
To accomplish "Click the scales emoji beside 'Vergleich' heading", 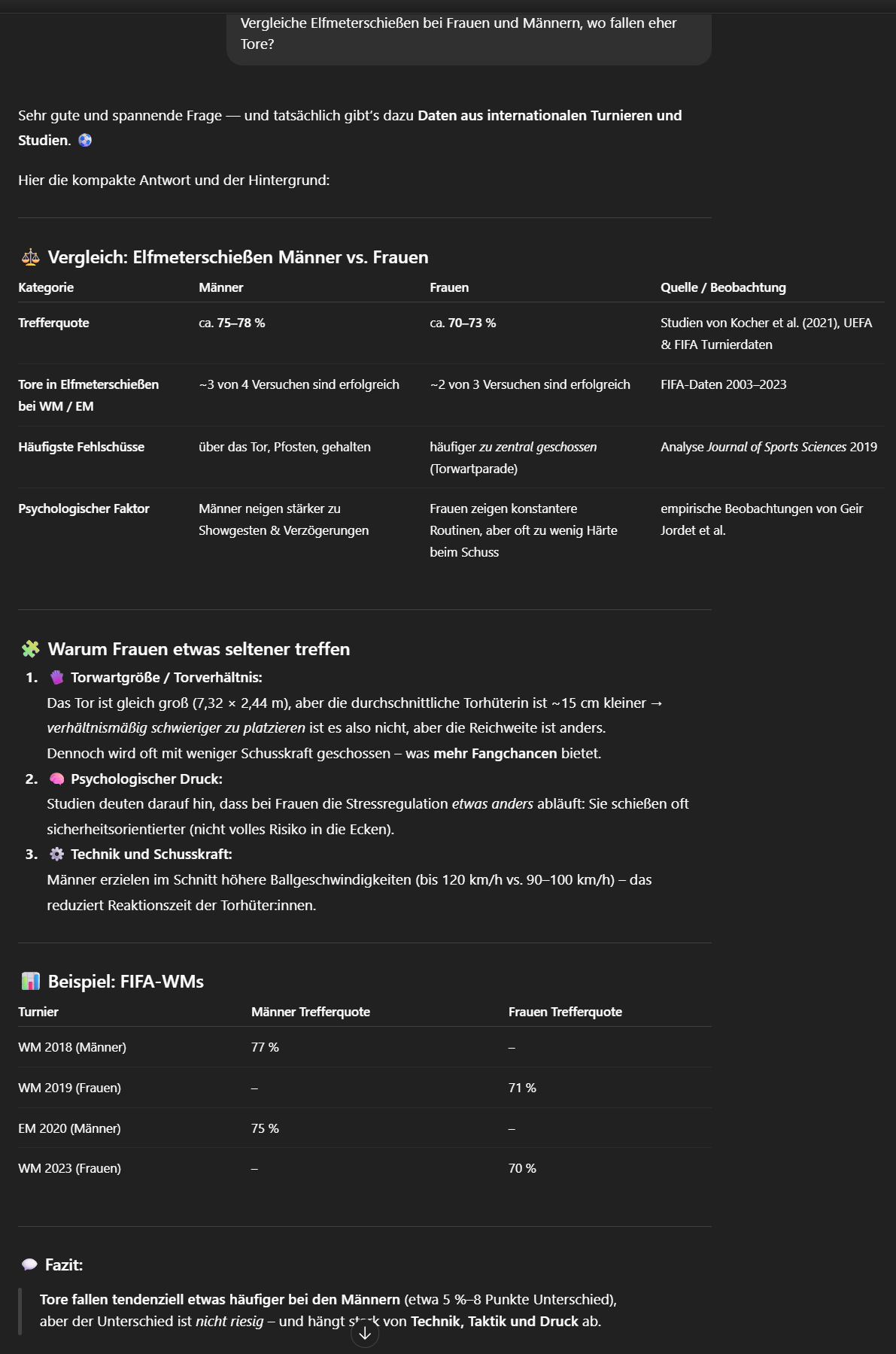I will click(x=30, y=257).
